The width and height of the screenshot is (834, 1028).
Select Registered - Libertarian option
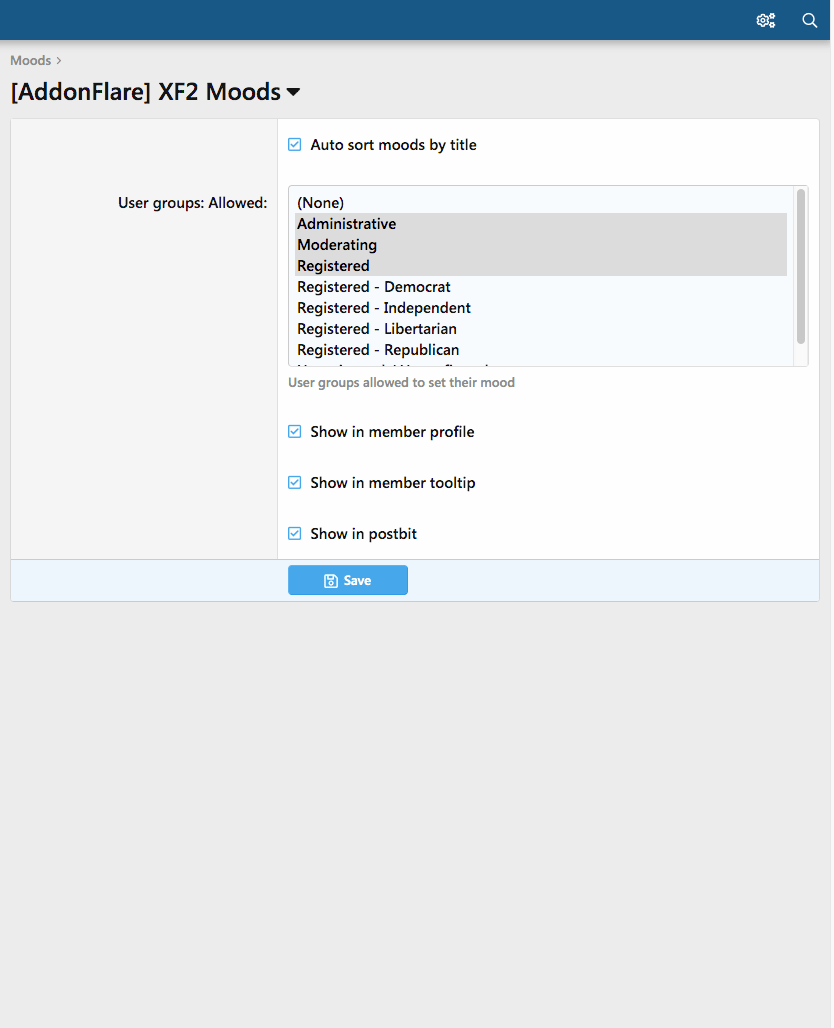[x=377, y=329]
